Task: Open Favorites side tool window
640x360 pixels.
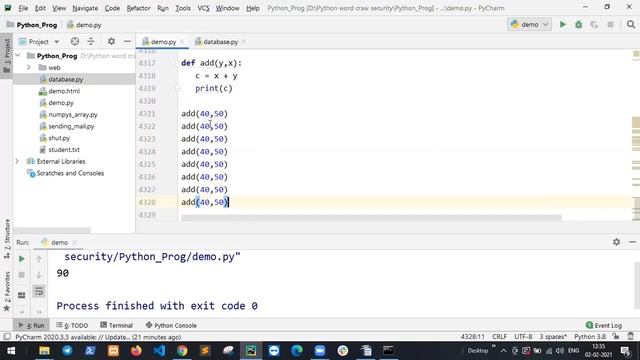Action: click(7, 291)
